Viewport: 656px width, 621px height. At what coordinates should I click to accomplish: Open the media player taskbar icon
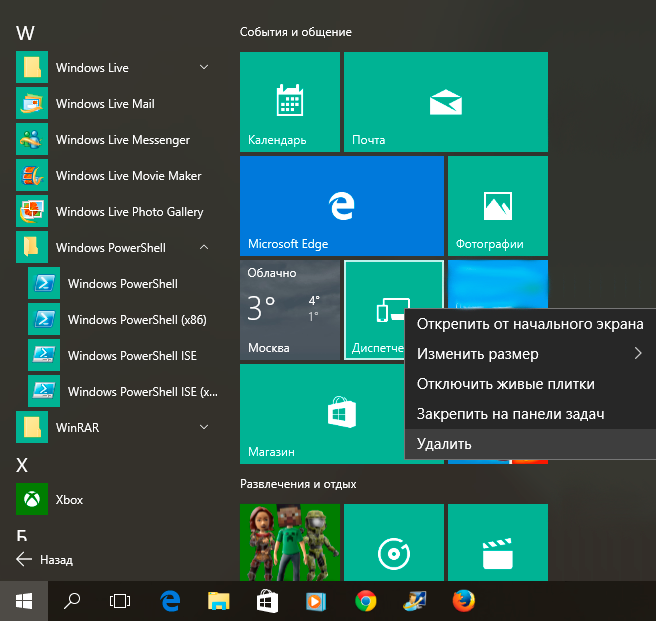[316, 601]
